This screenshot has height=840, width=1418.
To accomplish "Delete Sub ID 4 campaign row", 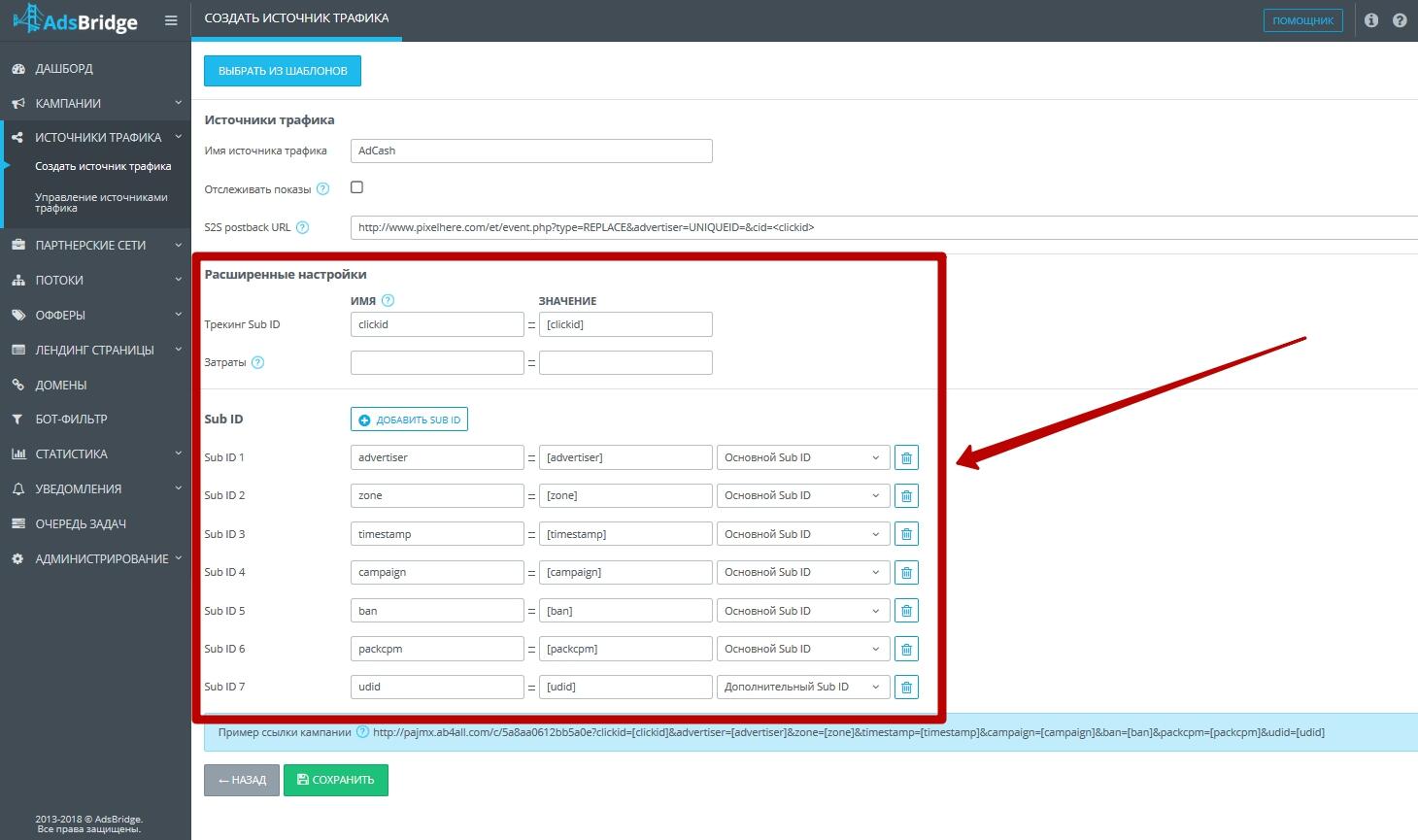I will click(x=906, y=573).
